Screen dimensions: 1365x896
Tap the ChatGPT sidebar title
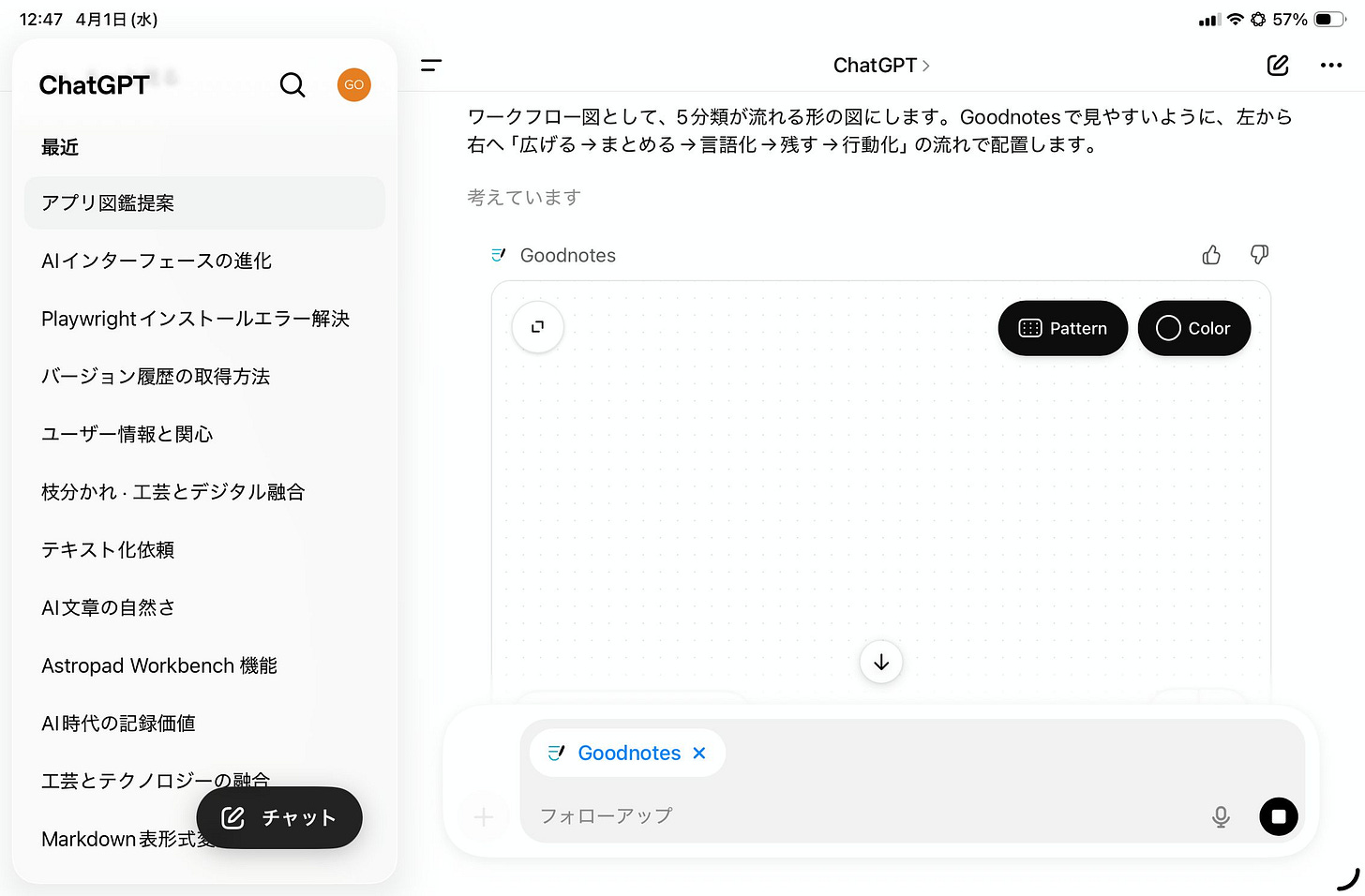[94, 85]
